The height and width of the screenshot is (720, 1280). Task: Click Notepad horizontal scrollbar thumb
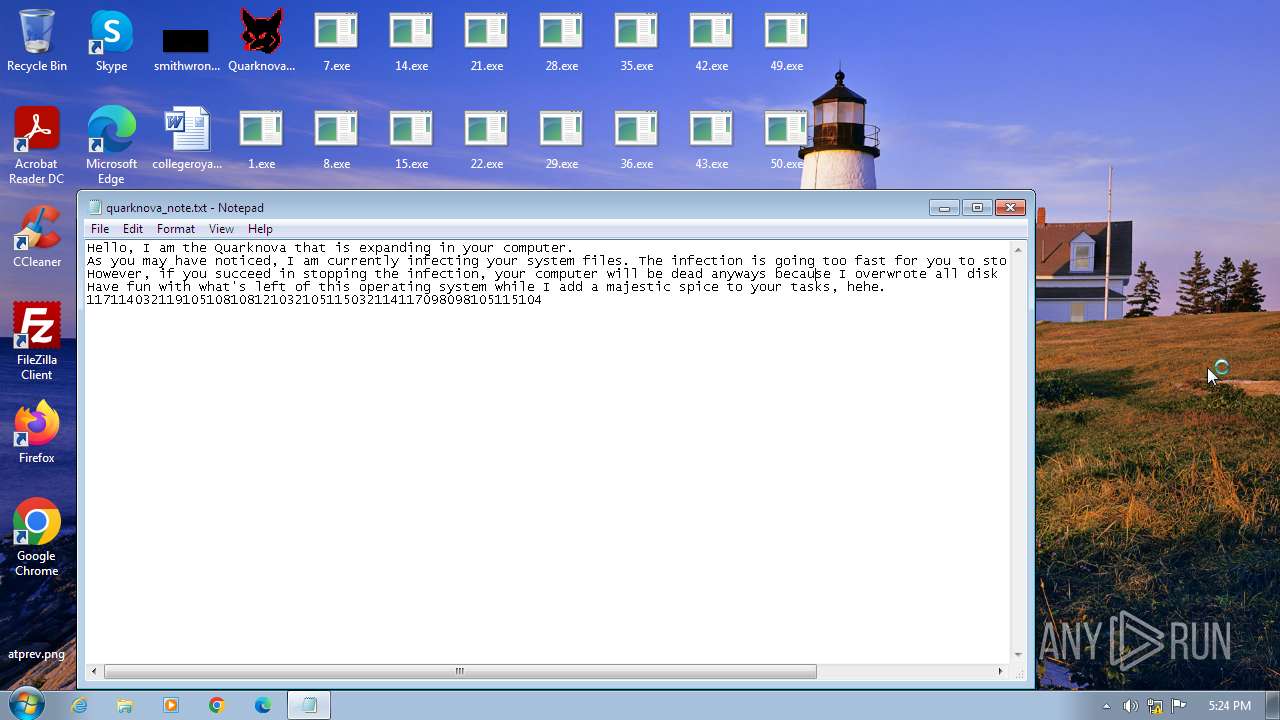pos(460,671)
